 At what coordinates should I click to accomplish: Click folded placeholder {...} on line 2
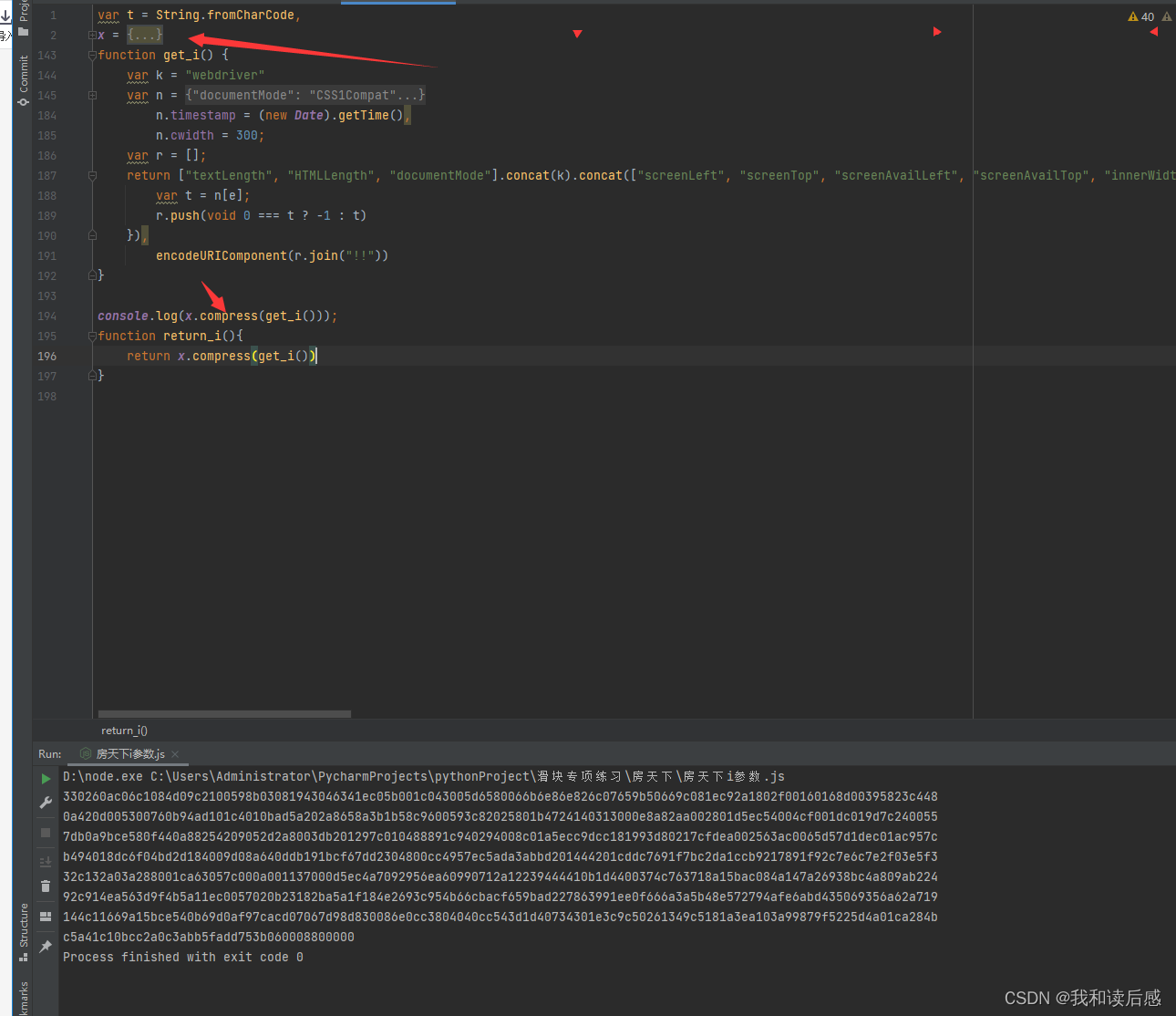[x=145, y=35]
